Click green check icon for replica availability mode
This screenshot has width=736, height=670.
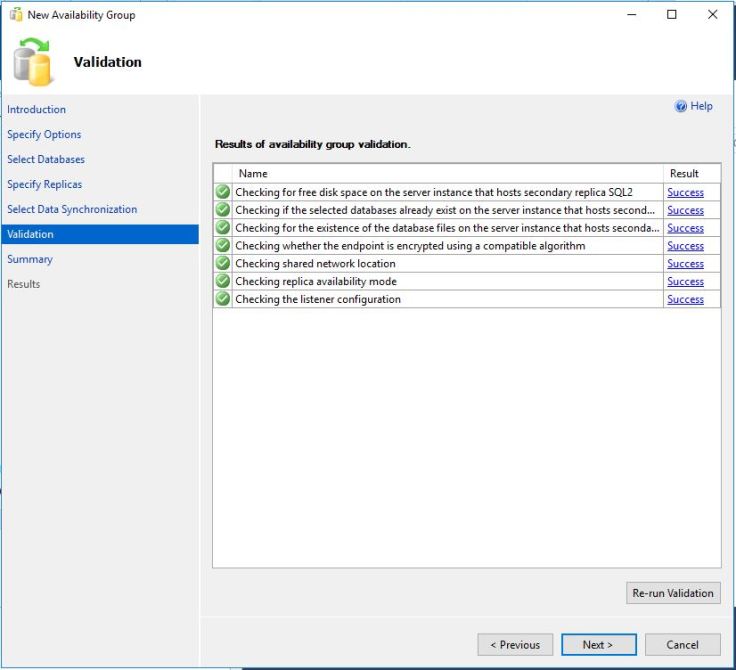(223, 282)
